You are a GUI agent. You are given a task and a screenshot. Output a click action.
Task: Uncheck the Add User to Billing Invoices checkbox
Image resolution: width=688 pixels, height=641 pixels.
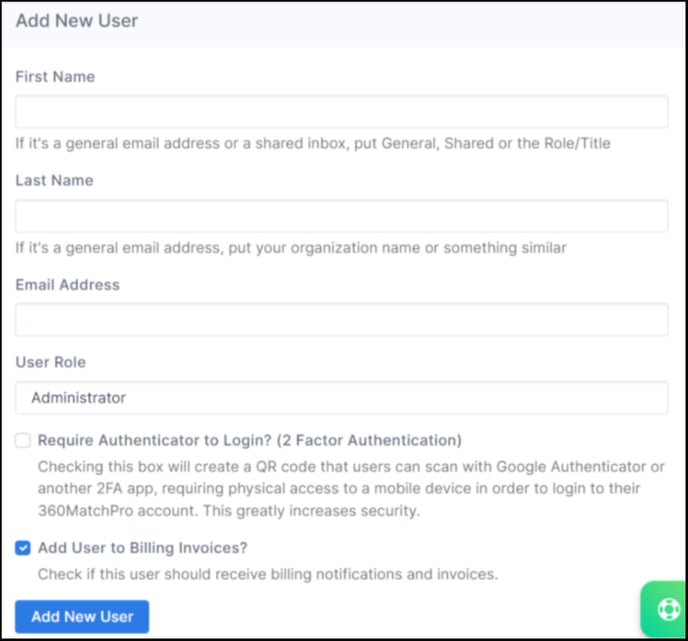(x=23, y=548)
